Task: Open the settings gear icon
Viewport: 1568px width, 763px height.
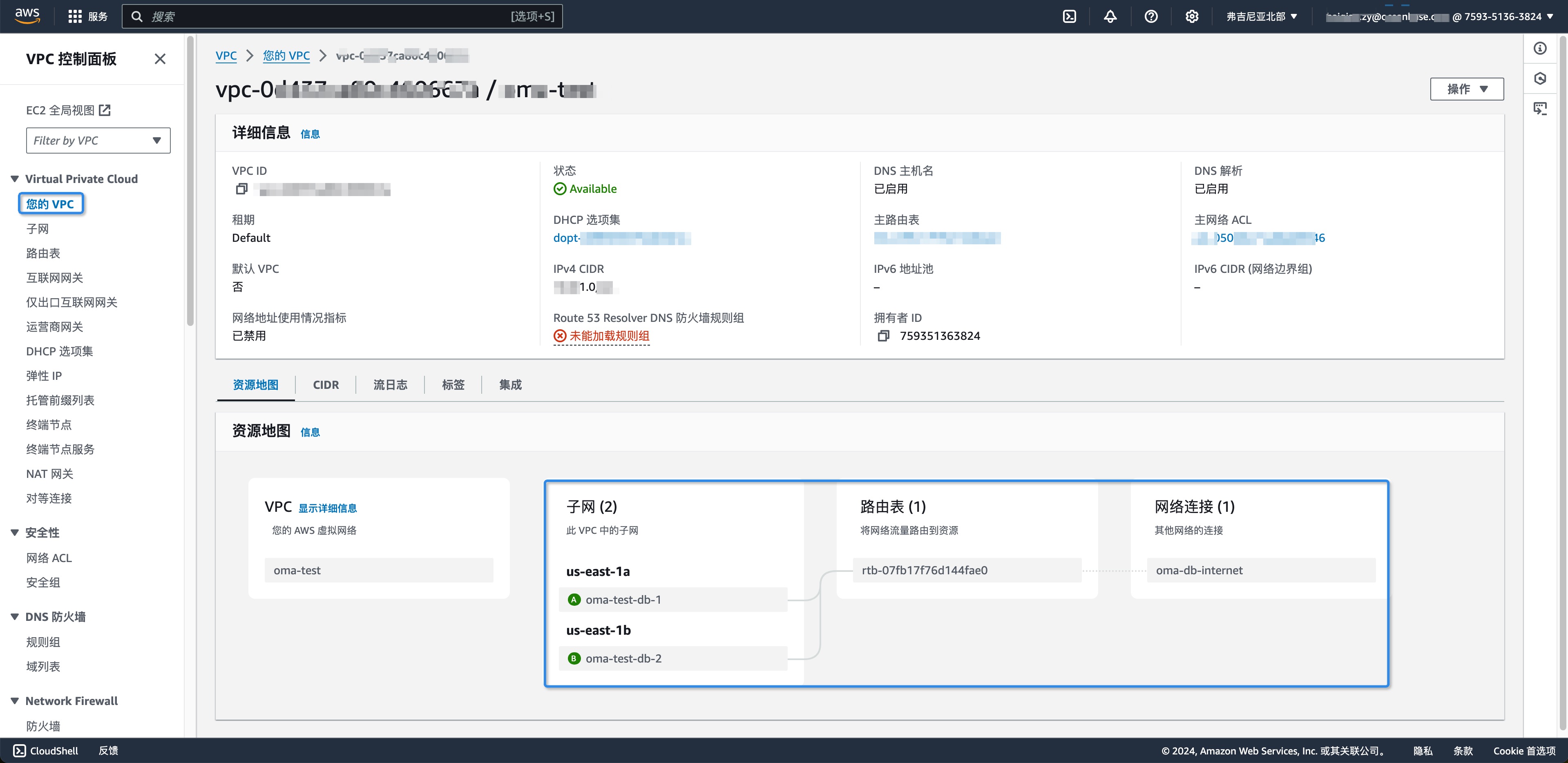Action: pyautogui.click(x=1192, y=16)
